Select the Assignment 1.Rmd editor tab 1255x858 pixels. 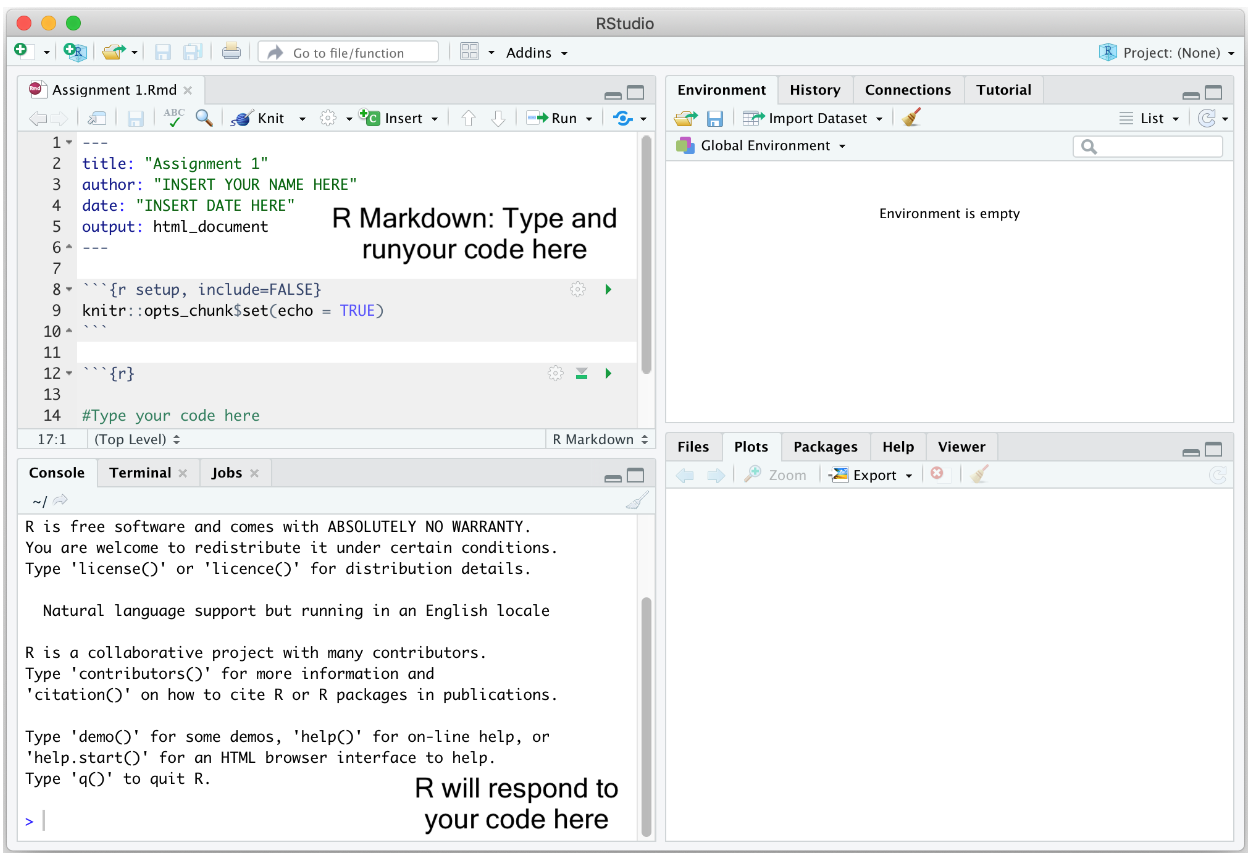click(x=110, y=90)
